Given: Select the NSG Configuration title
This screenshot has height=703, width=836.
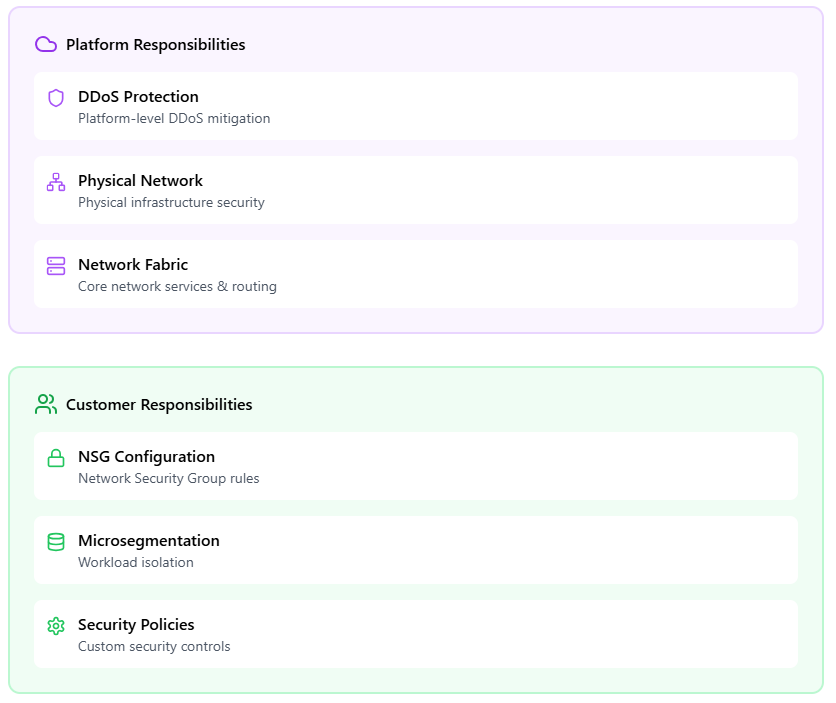Looking at the screenshot, I should click(x=146, y=457).
